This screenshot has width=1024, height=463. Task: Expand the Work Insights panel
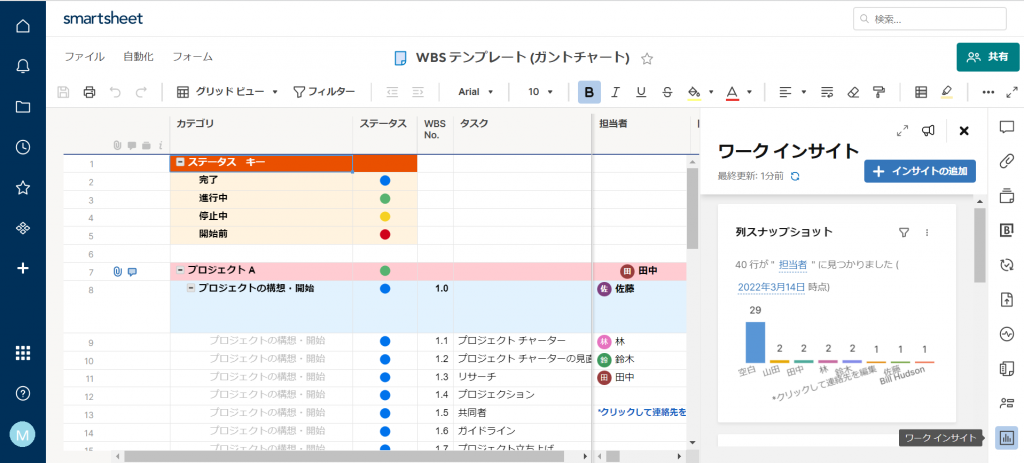[x=903, y=131]
